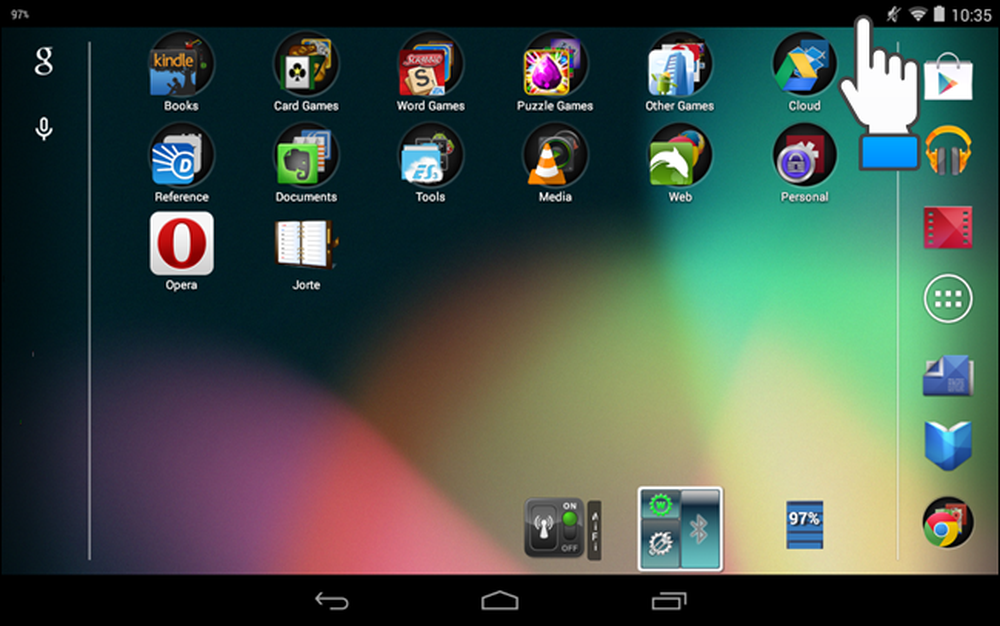Tap the Google search g icon
The width and height of the screenshot is (1000, 626).
[43, 61]
